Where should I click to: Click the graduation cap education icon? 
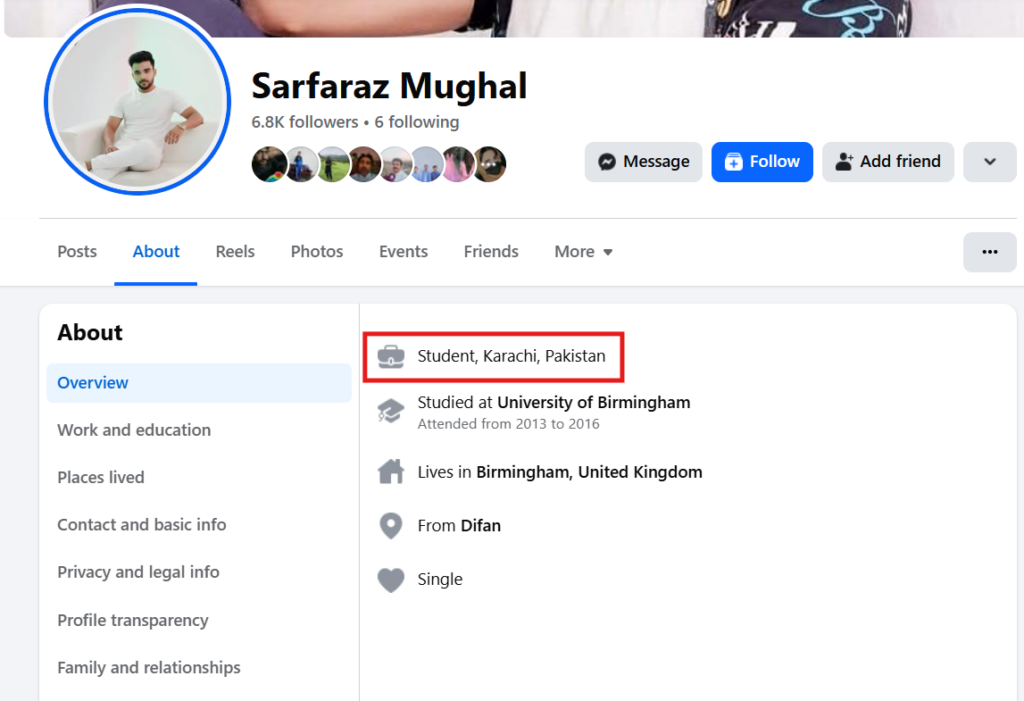391,410
